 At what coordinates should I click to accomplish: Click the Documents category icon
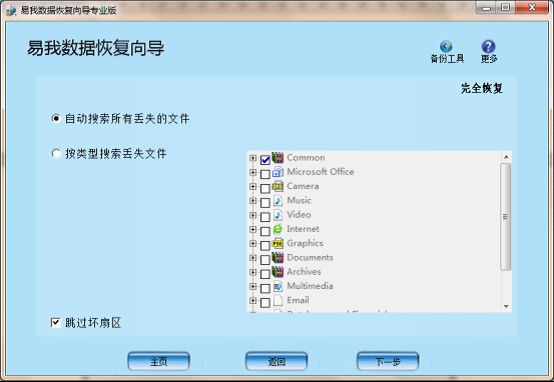(278, 258)
